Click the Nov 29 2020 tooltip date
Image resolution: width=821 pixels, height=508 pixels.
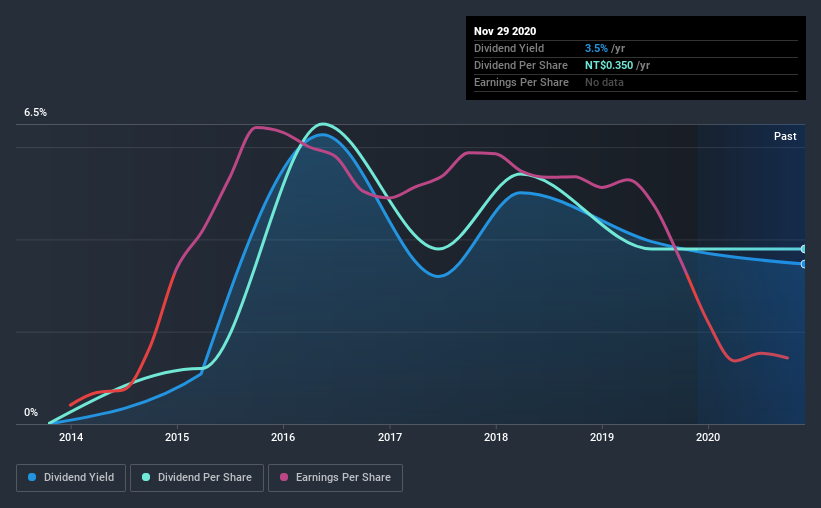point(505,31)
